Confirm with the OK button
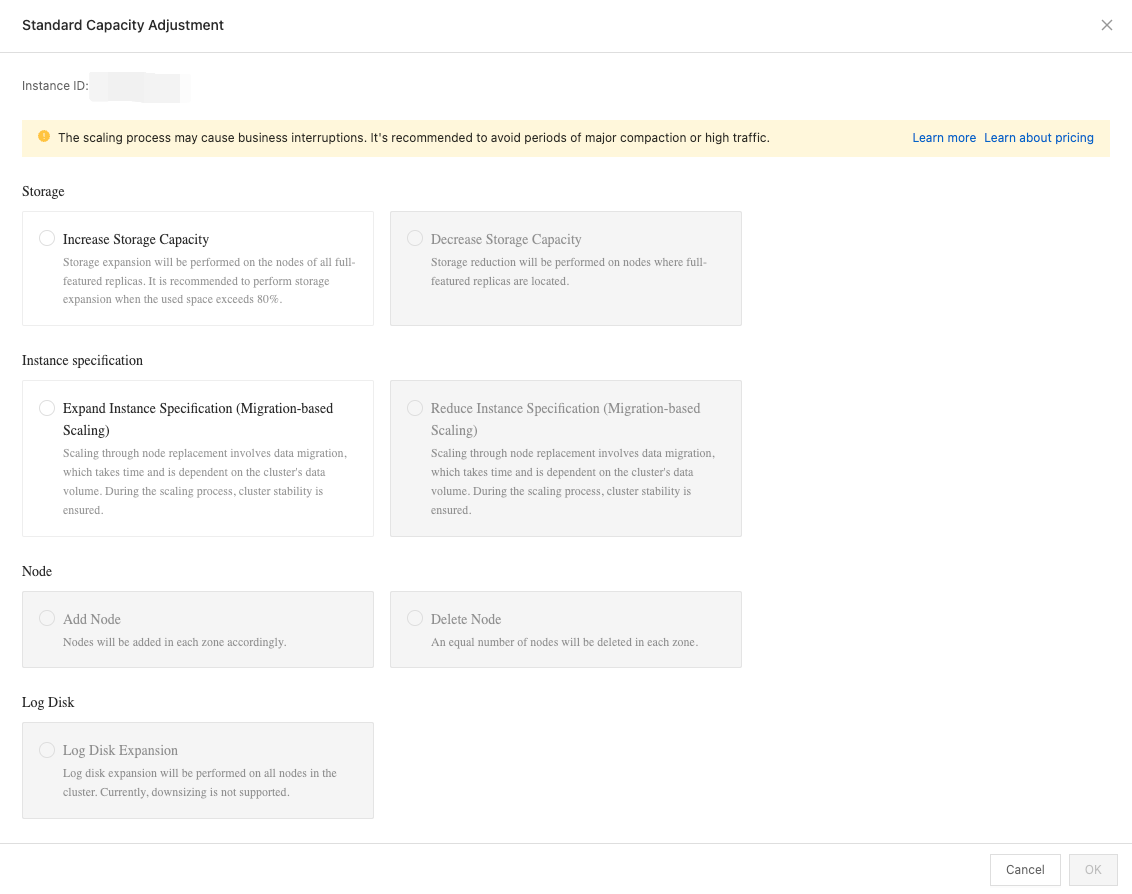 pos(1092,869)
